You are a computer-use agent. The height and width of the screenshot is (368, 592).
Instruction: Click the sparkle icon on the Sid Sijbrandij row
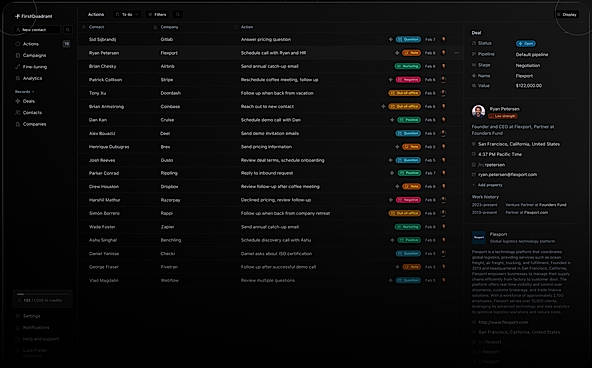point(390,39)
